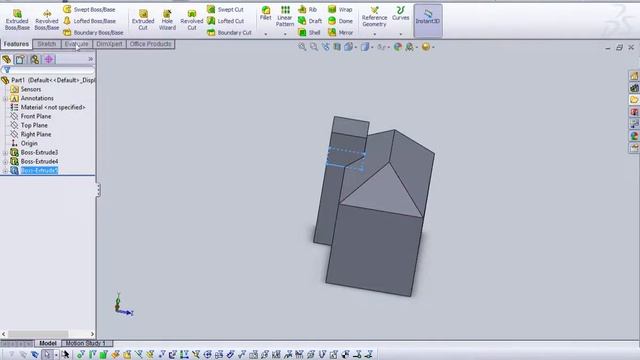Select Material <not specified> item
The height and width of the screenshot is (360, 640).
(48, 107)
